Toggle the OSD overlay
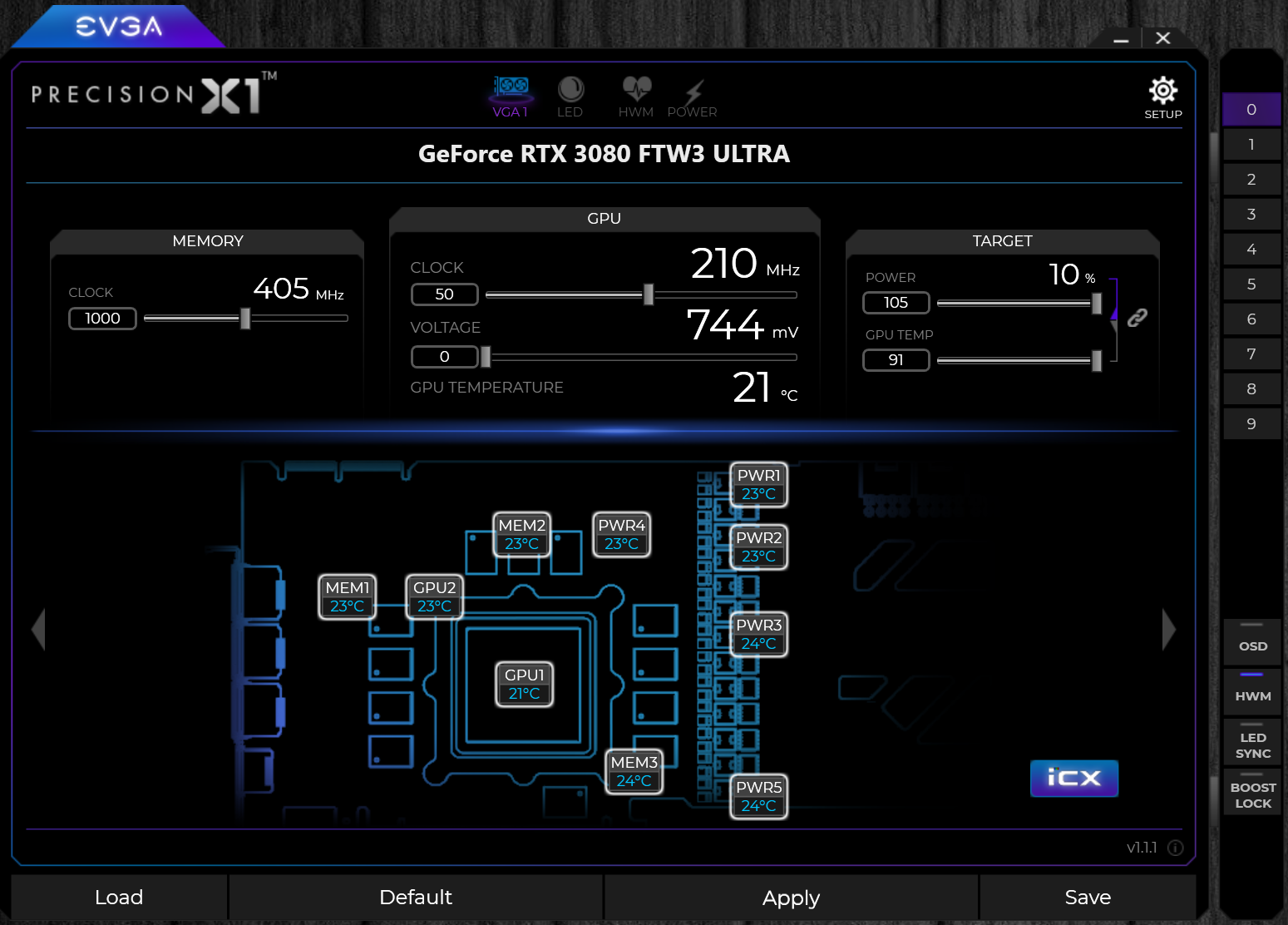This screenshot has height=925, width=1288. [x=1252, y=641]
